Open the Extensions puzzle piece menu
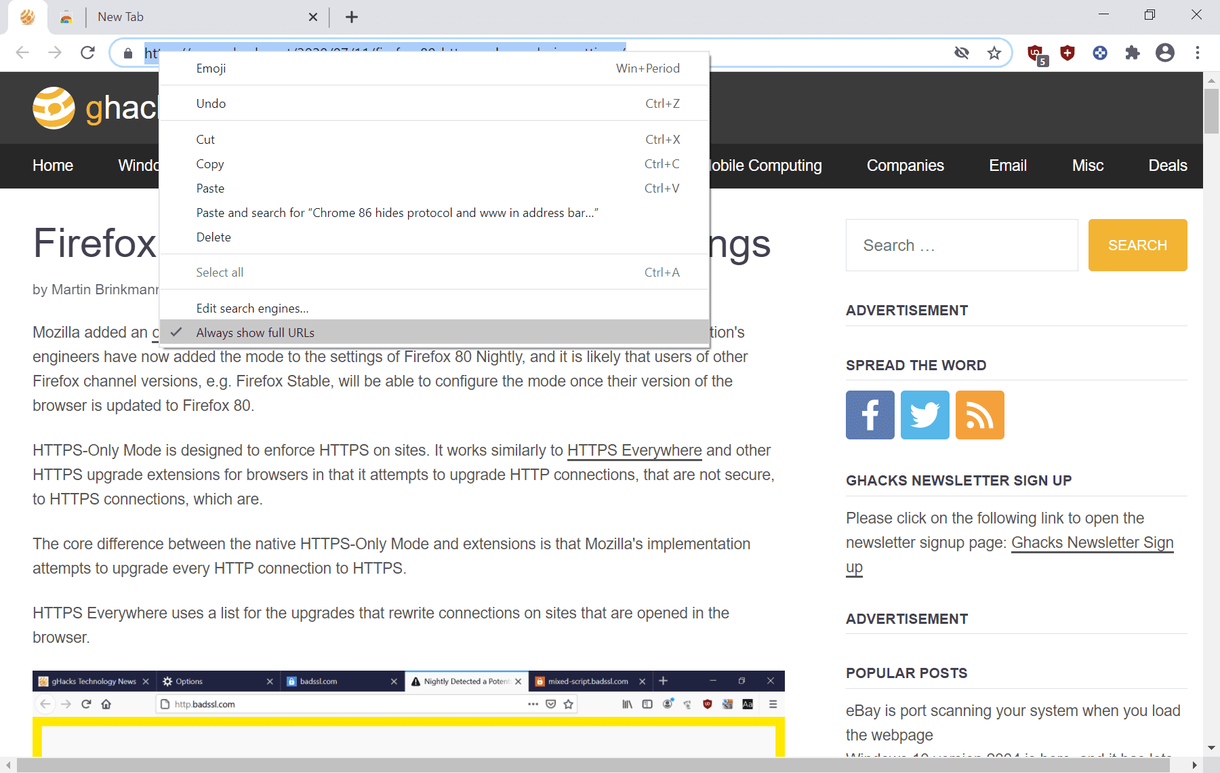Image resolution: width=1220 pixels, height=773 pixels. pos(1132,53)
